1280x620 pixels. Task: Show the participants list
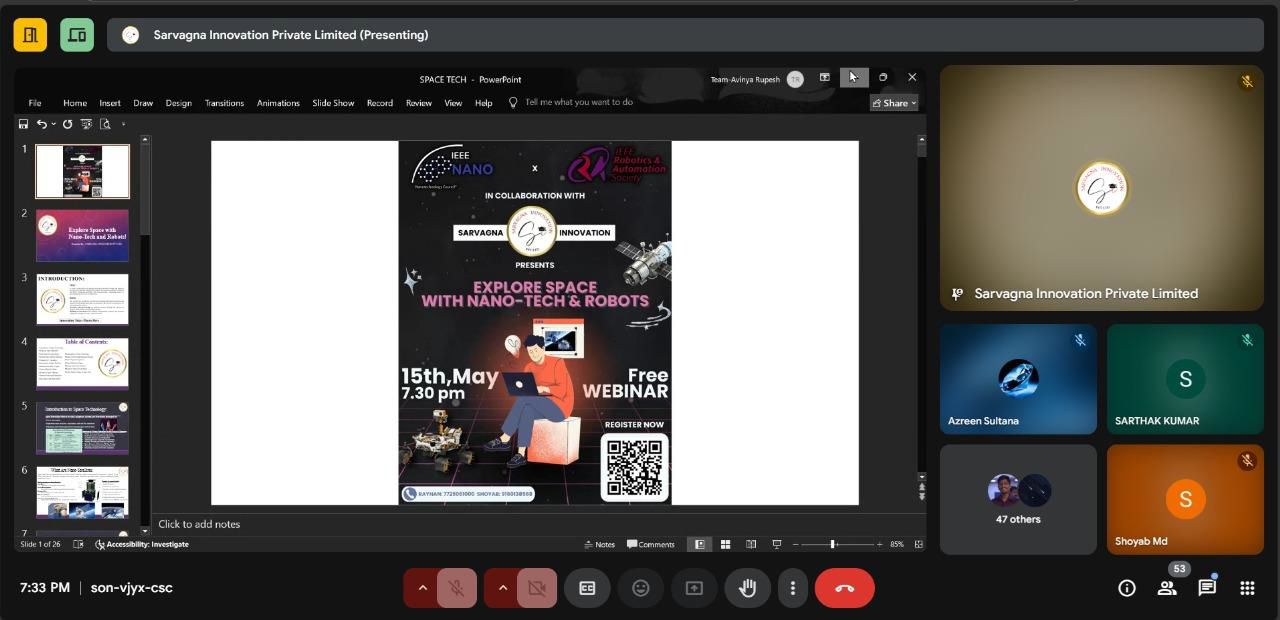[1167, 588]
